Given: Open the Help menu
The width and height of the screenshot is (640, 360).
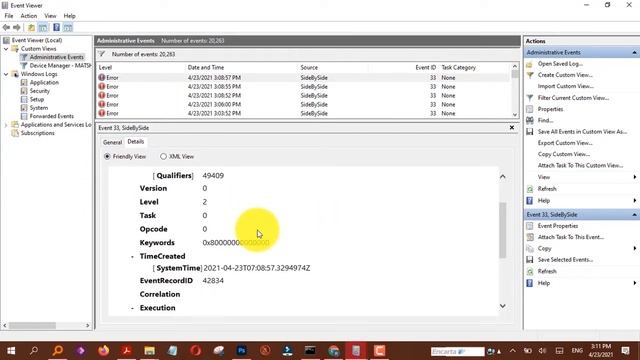Looking at the screenshot, I should [x=69, y=16].
